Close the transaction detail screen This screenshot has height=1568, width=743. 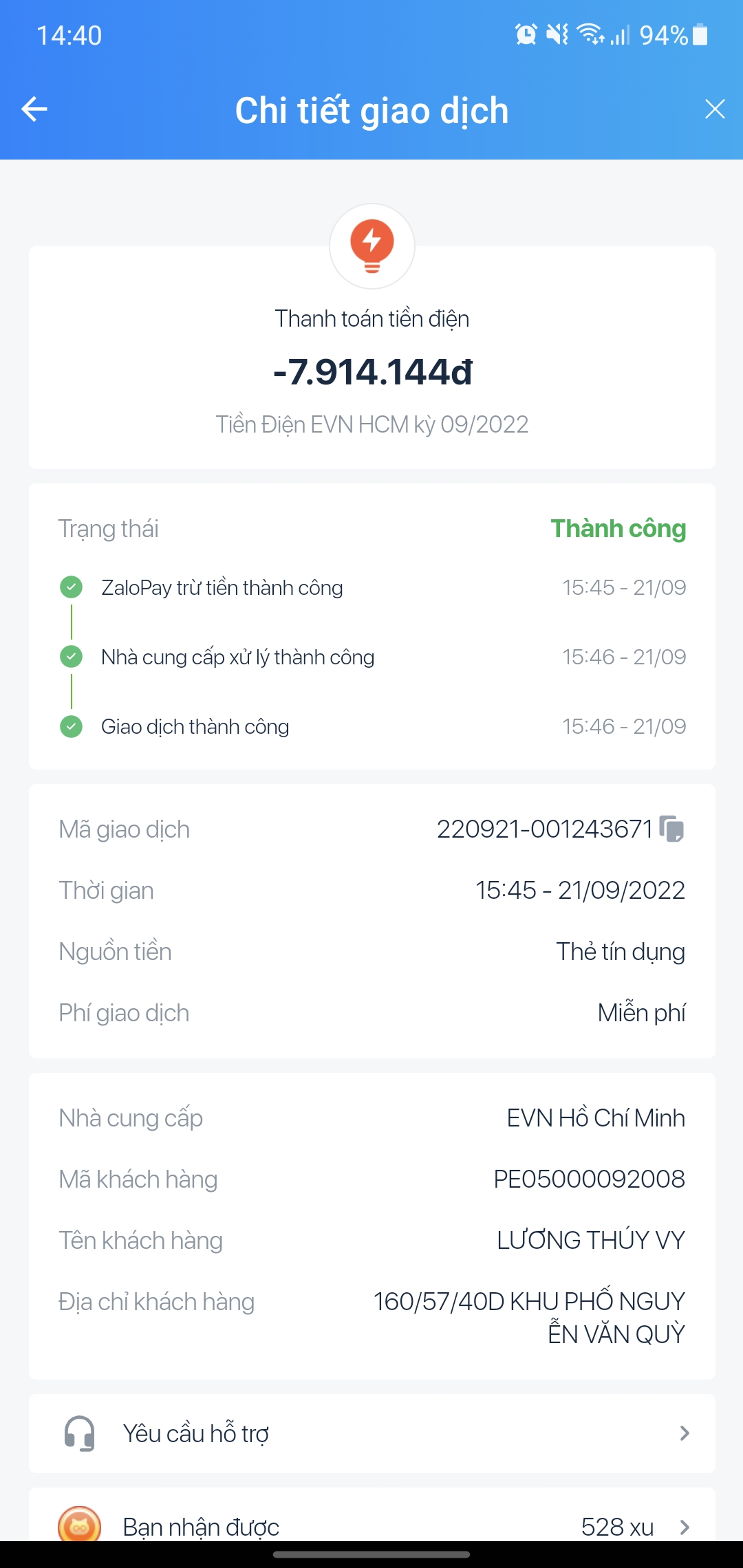[x=715, y=109]
